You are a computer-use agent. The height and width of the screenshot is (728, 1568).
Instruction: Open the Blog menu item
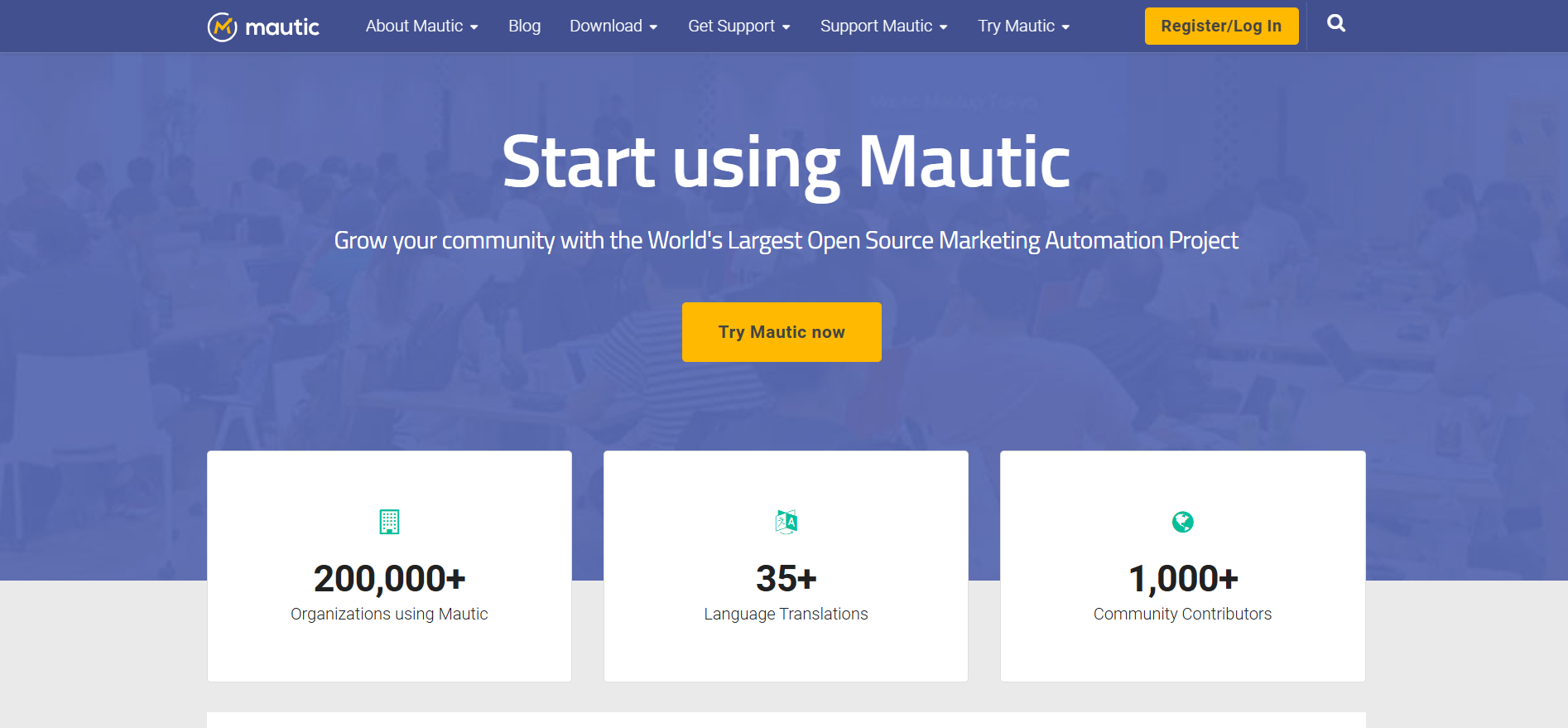click(x=524, y=27)
